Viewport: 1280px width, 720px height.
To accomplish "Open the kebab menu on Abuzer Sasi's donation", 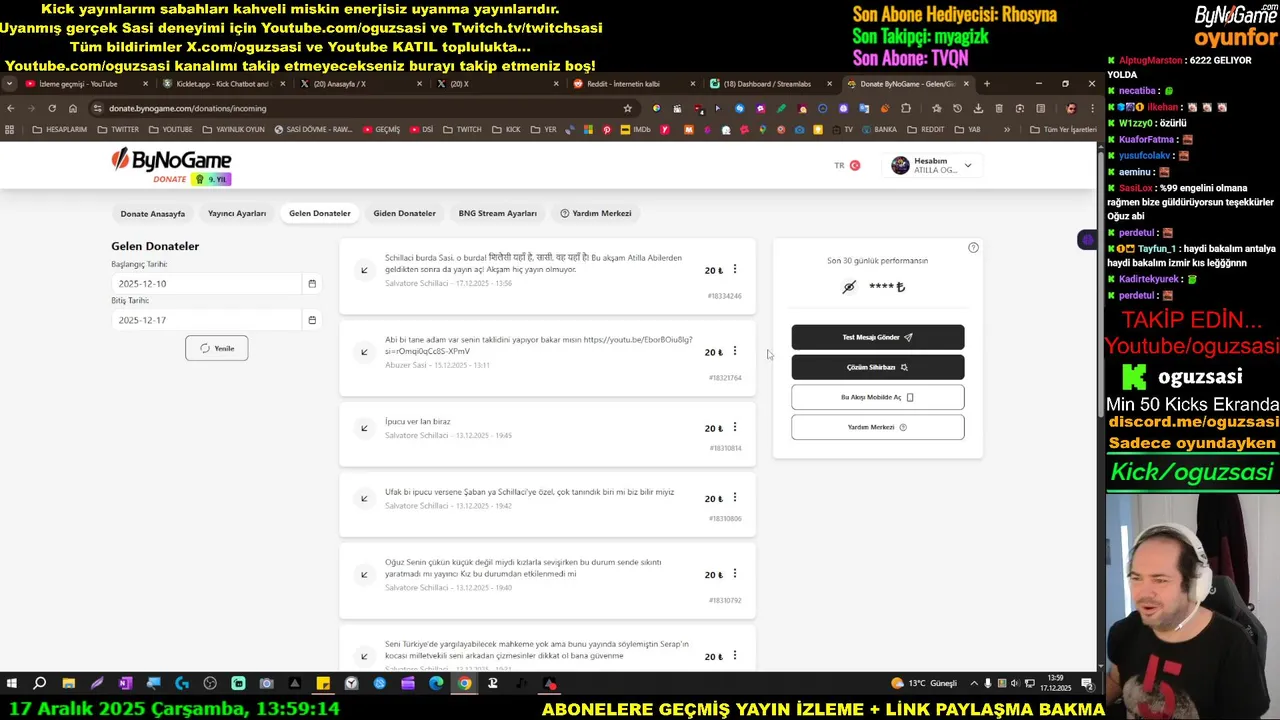I will point(735,351).
